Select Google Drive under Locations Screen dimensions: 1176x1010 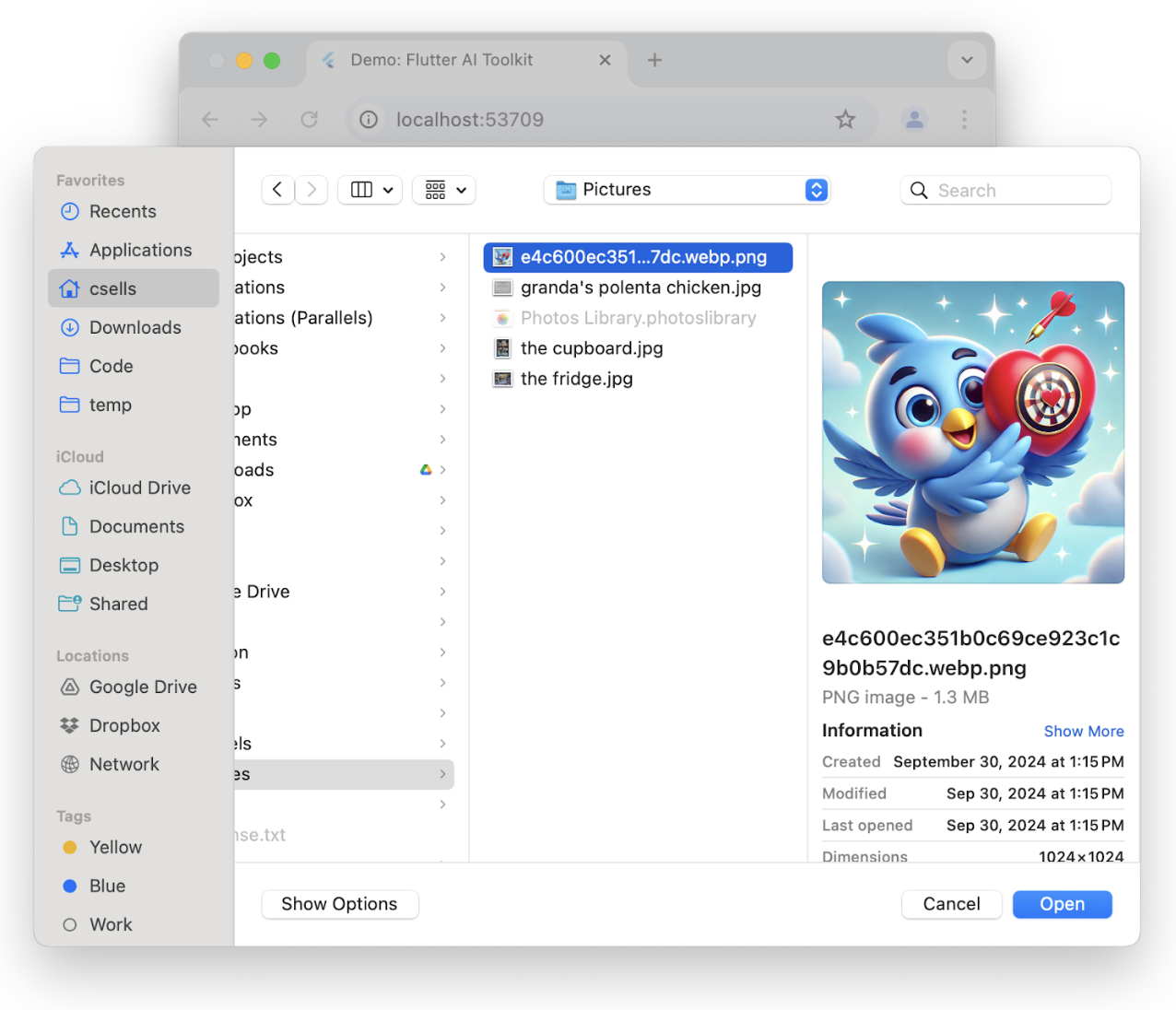(x=143, y=687)
